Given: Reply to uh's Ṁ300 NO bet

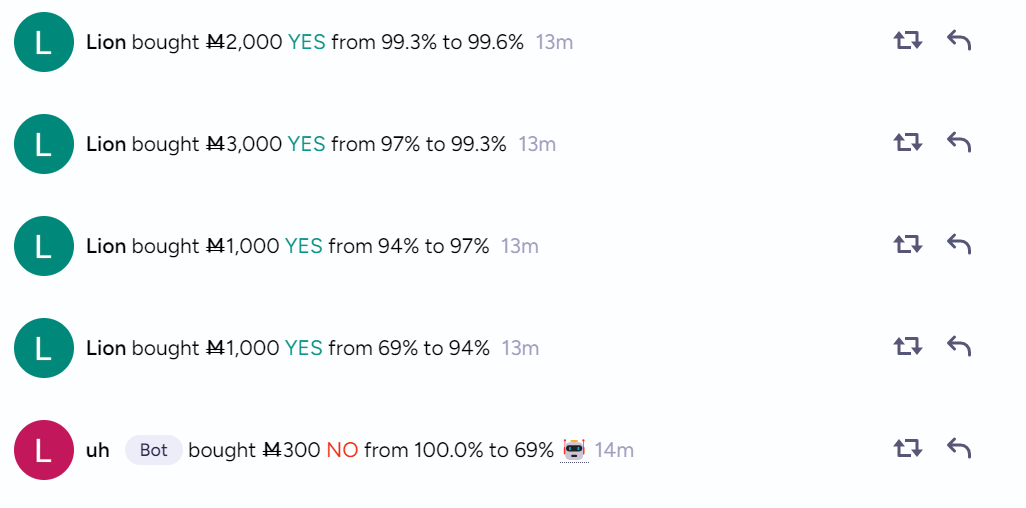Looking at the screenshot, I should (x=959, y=448).
